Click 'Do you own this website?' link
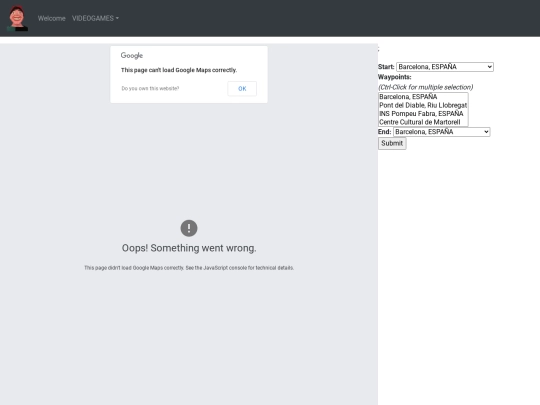The height and width of the screenshot is (405, 540). click(150, 89)
